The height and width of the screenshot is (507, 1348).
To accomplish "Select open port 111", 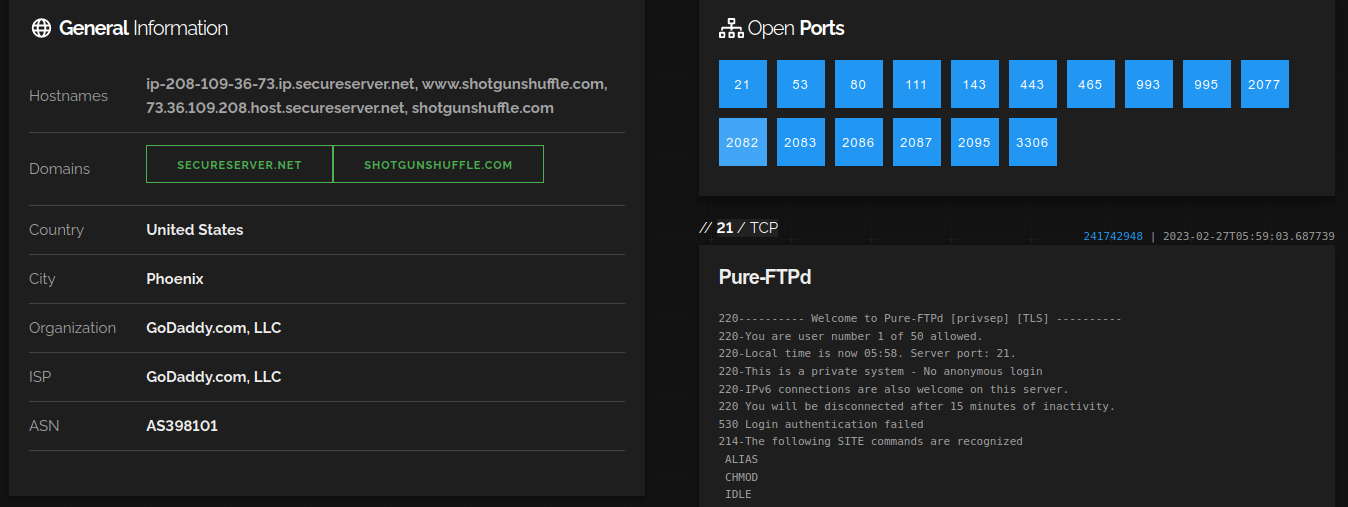I will (916, 84).
